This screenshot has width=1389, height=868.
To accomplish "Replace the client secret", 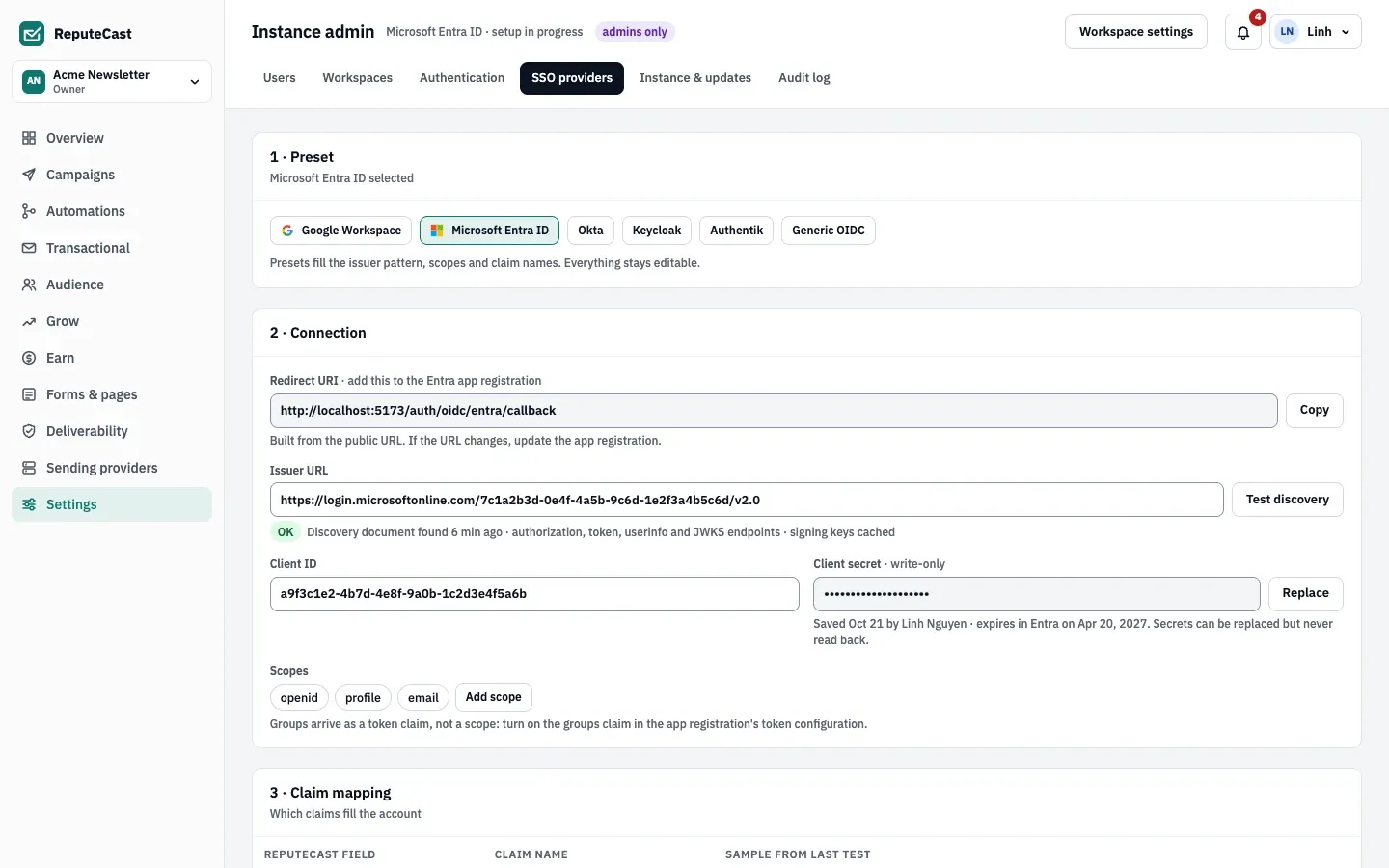I will pos(1306,594).
